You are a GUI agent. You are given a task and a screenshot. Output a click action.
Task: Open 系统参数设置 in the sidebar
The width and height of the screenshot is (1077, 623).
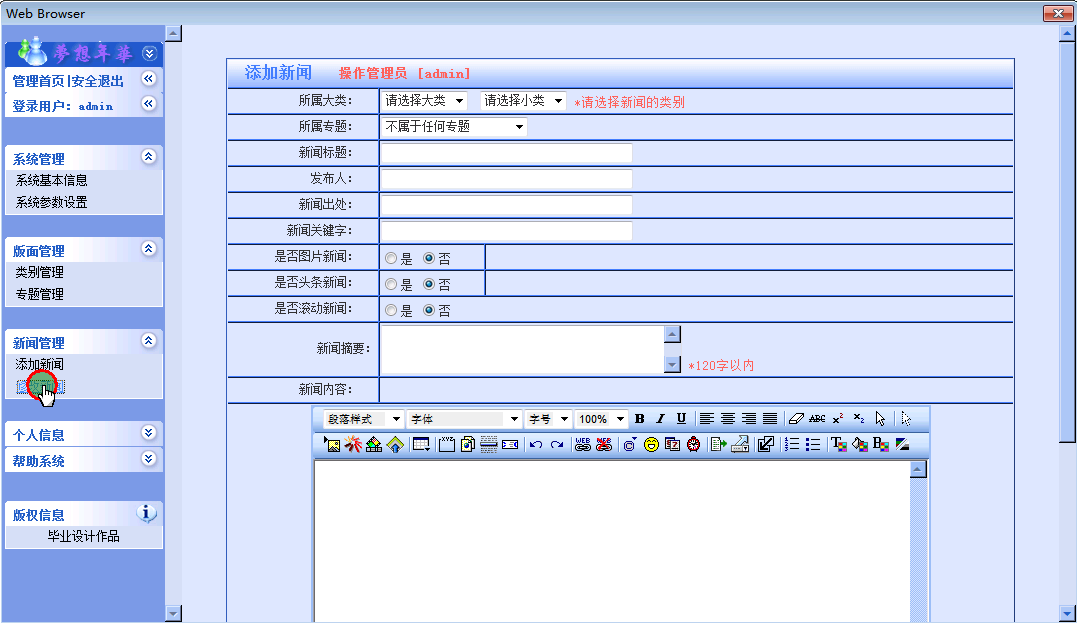pyautogui.click(x=52, y=203)
